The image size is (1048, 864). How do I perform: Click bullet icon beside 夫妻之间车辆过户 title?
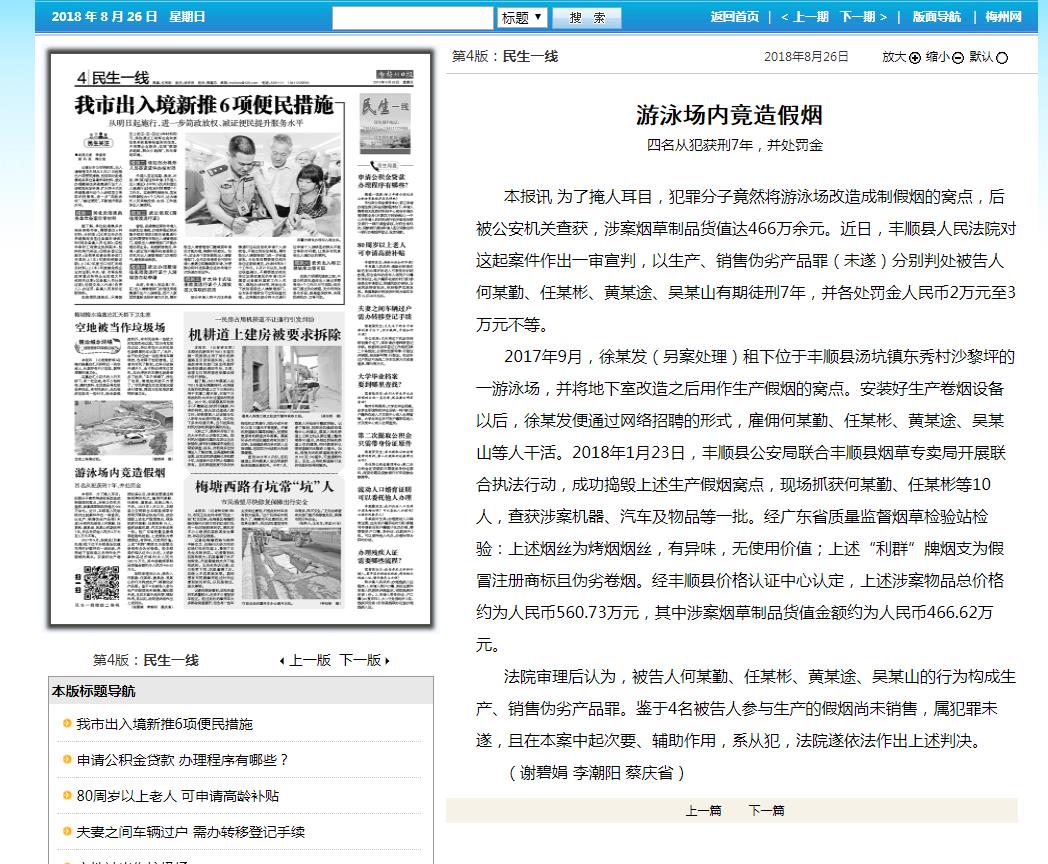coord(67,831)
